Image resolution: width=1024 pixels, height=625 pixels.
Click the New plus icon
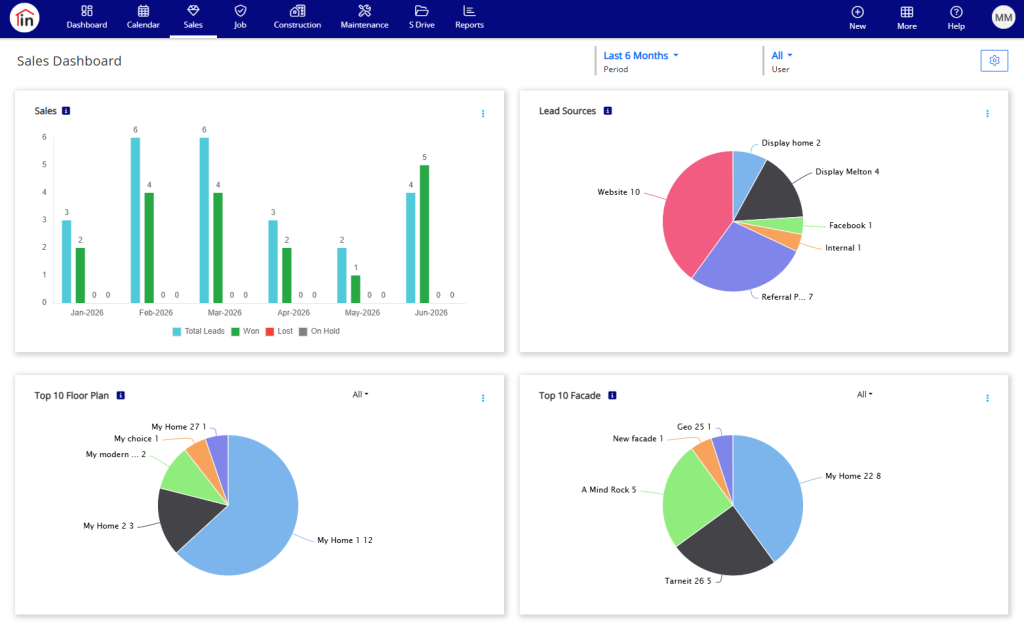click(857, 12)
